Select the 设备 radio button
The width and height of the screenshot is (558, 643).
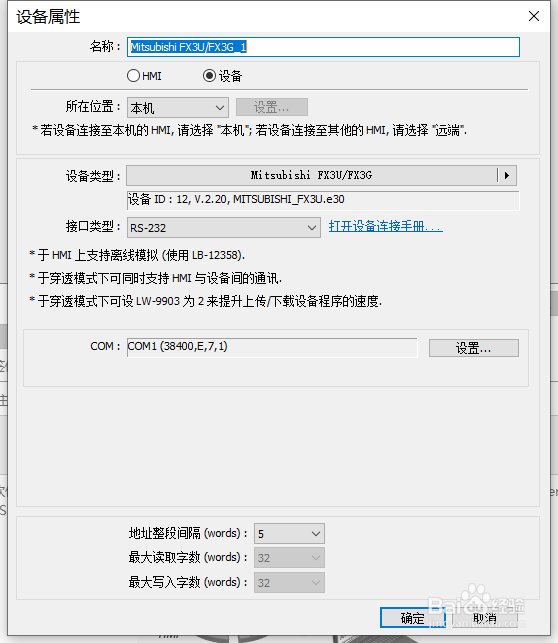[223, 76]
